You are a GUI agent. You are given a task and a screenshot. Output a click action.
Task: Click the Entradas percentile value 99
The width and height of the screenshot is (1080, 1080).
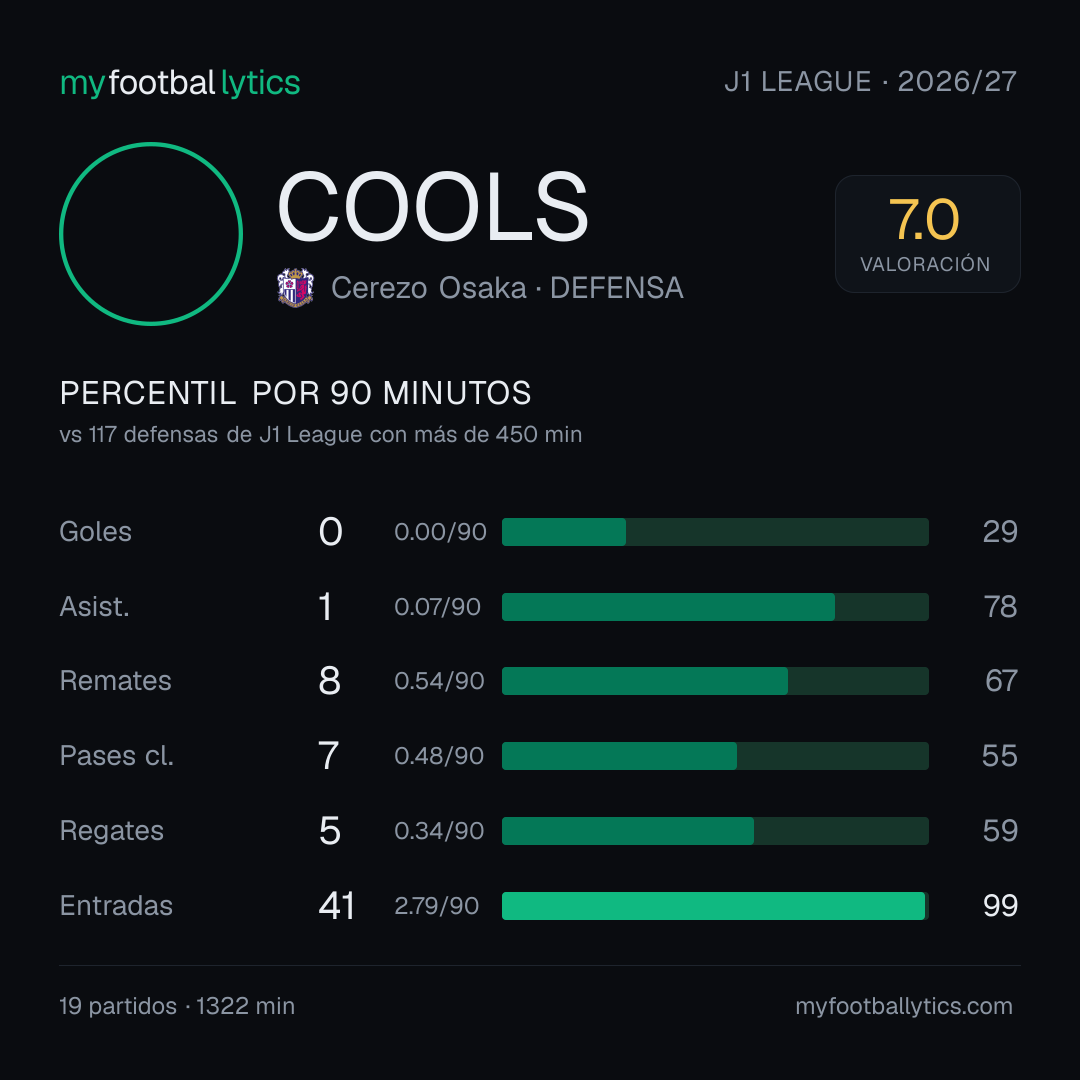pos(1000,906)
